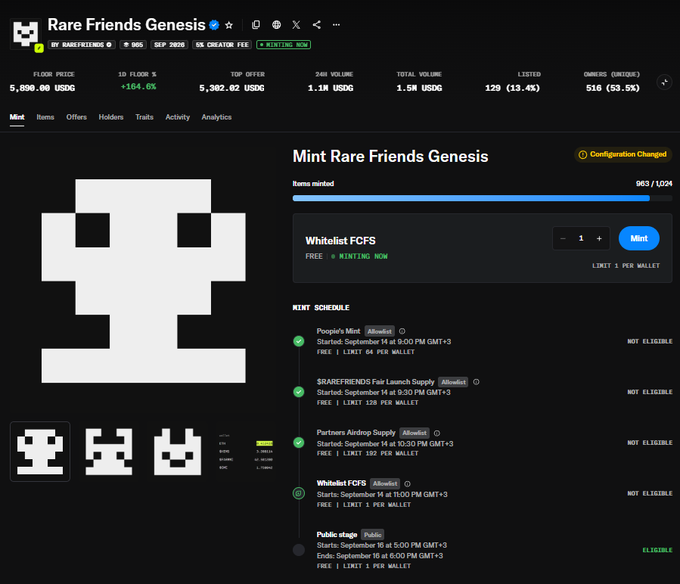
Task: Click the +164.6% floor change value
Action: click(138, 87)
